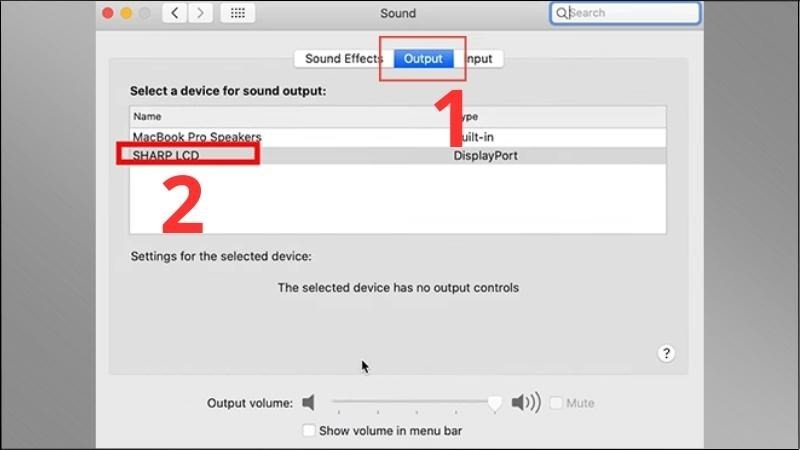Screen dimensions: 800x450
Task: Open the Input tab
Action: click(478, 59)
